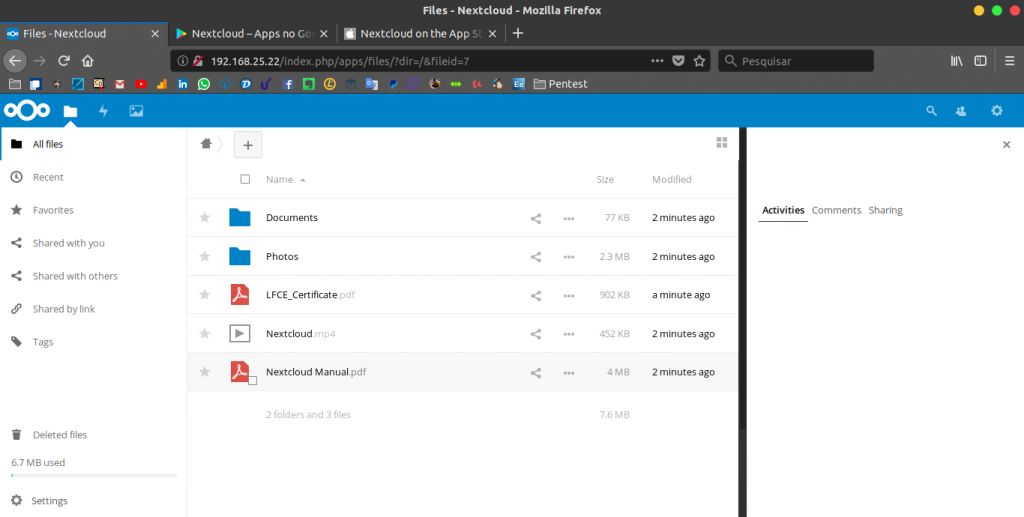The image size is (1024, 517).
Task: Reload the page in Firefox
Action: (63, 61)
